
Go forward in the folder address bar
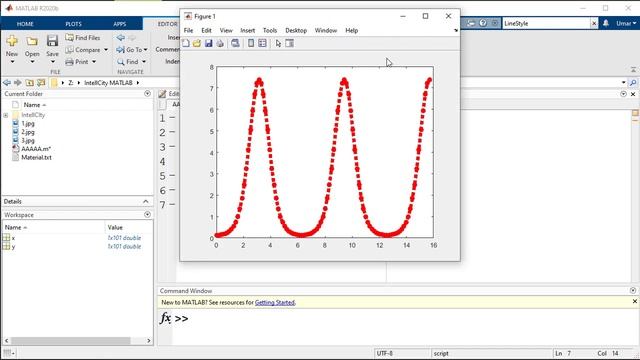pos(18,83)
